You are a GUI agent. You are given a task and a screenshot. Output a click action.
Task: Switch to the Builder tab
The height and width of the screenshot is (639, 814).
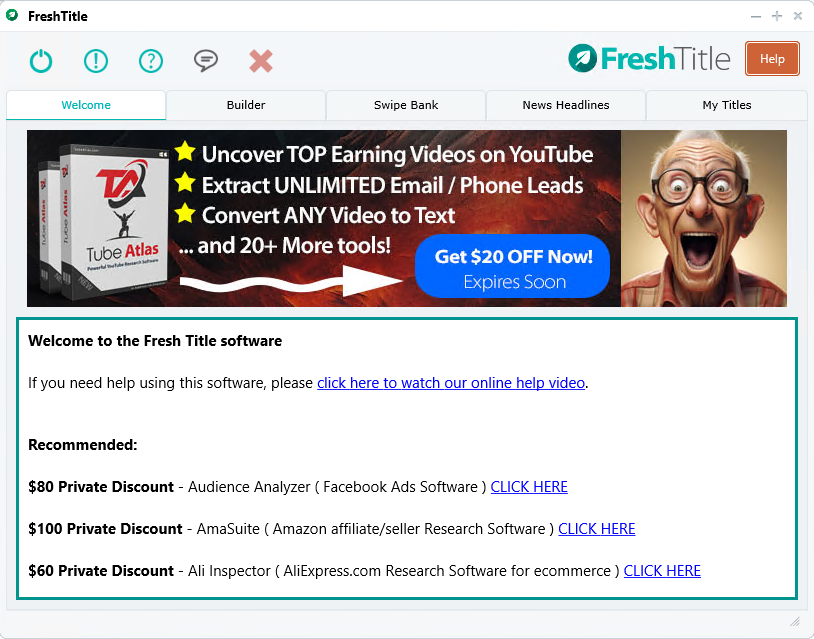(246, 105)
